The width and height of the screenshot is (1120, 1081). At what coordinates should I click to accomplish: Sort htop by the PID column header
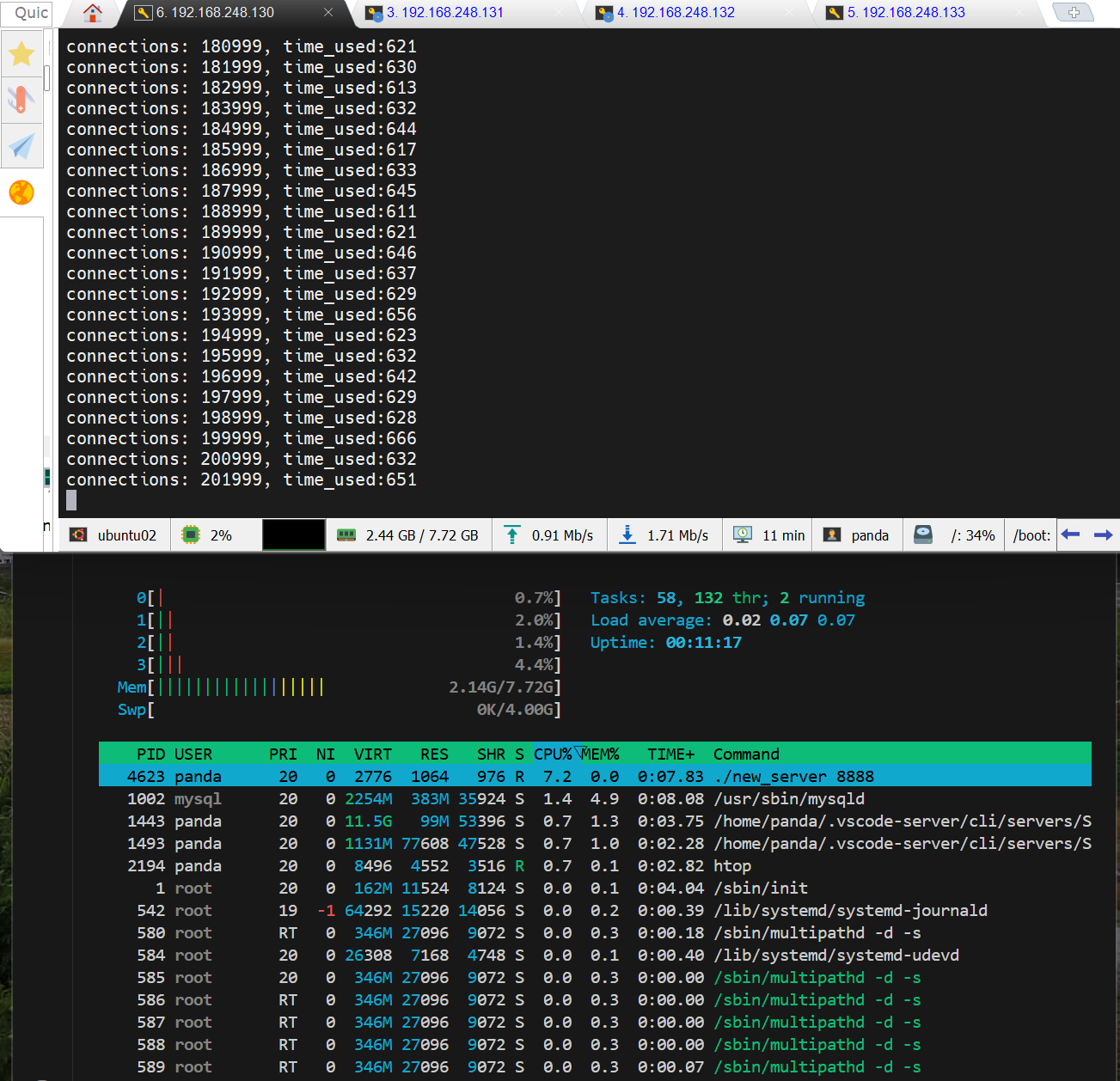pos(151,754)
